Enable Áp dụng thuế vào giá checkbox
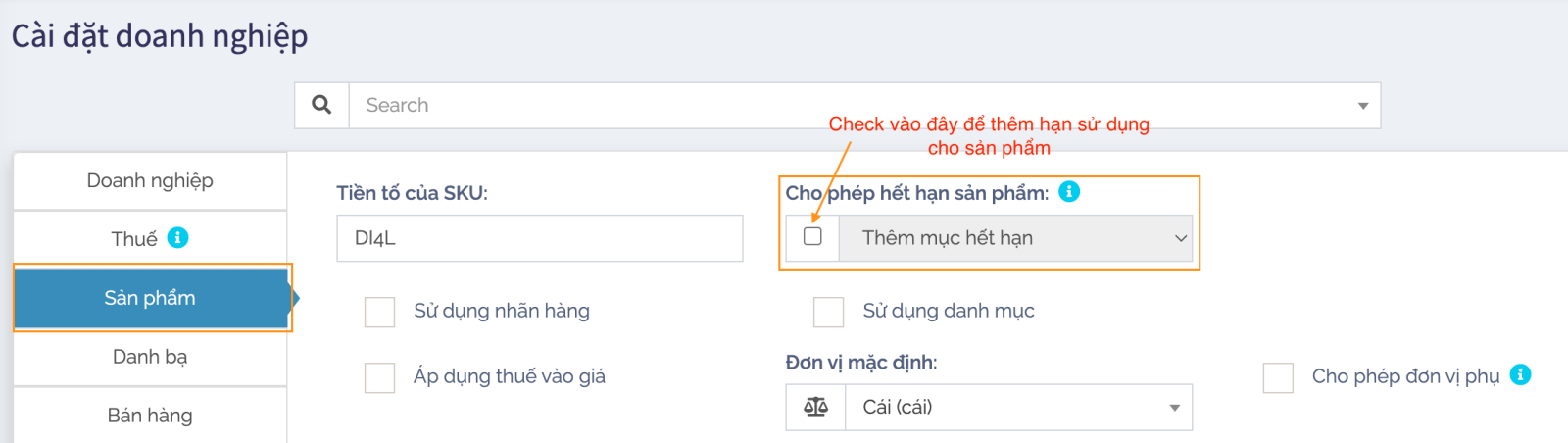The width and height of the screenshot is (1568, 443). pyautogui.click(x=379, y=377)
